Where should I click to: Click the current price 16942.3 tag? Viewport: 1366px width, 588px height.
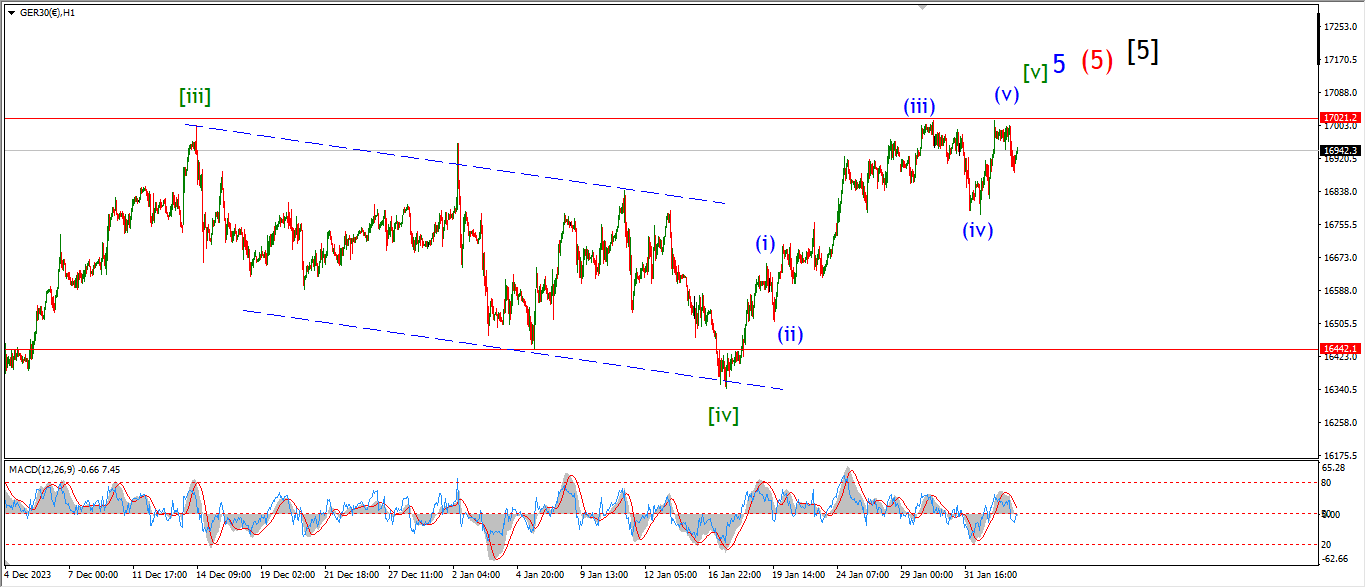(1340, 151)
